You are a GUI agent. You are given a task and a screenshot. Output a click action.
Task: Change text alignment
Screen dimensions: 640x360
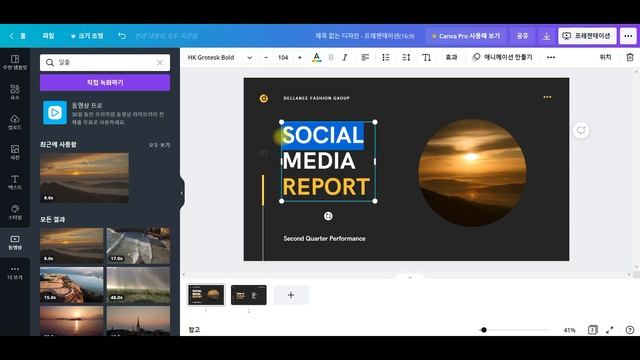[365, 58]
